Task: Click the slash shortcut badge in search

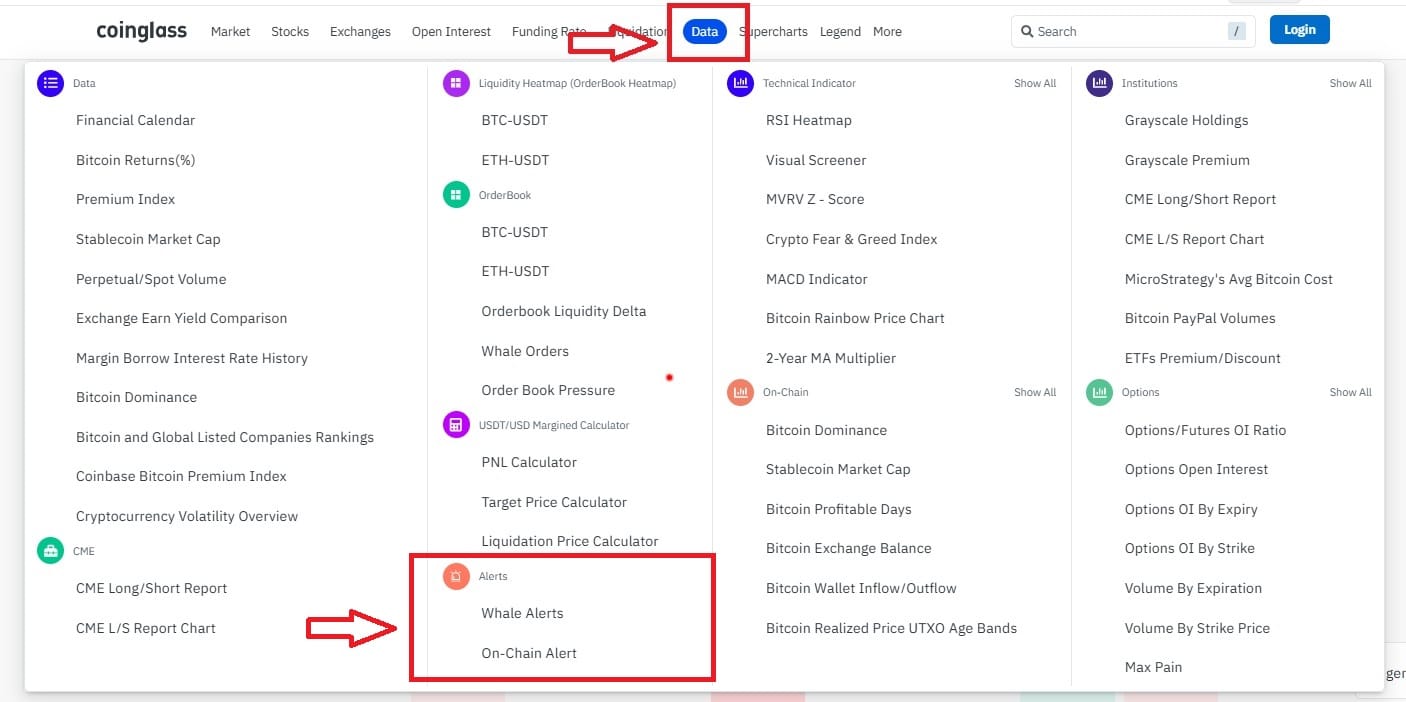Action: [x=1237, y=31]
